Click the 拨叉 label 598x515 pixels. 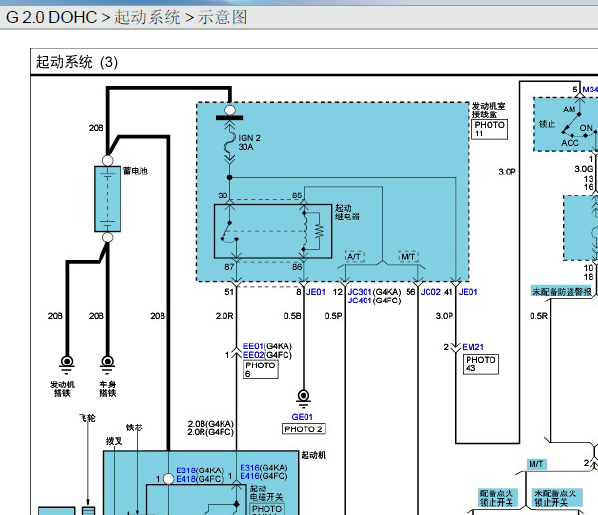(x=114, y=441)
